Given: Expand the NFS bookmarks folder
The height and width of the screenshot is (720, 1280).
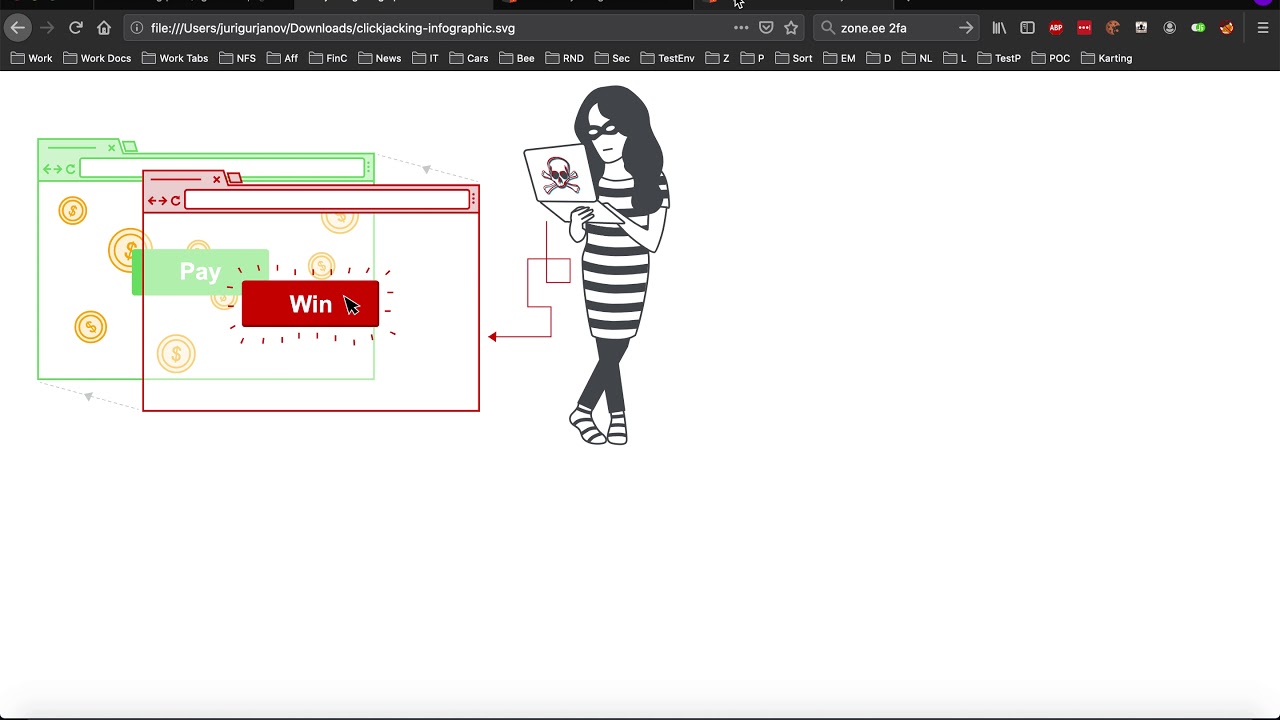Looking at the screenshot, I should (x=237, y=58).
